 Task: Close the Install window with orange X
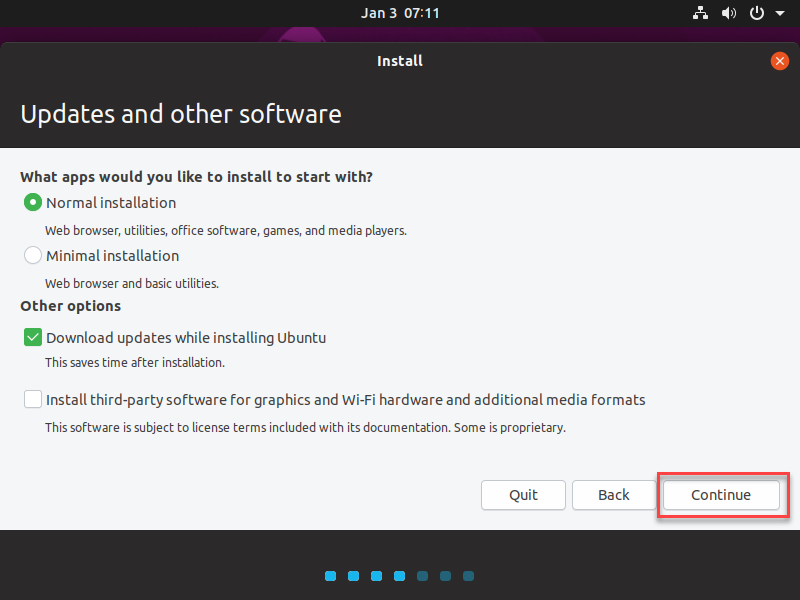click(780, 61)
